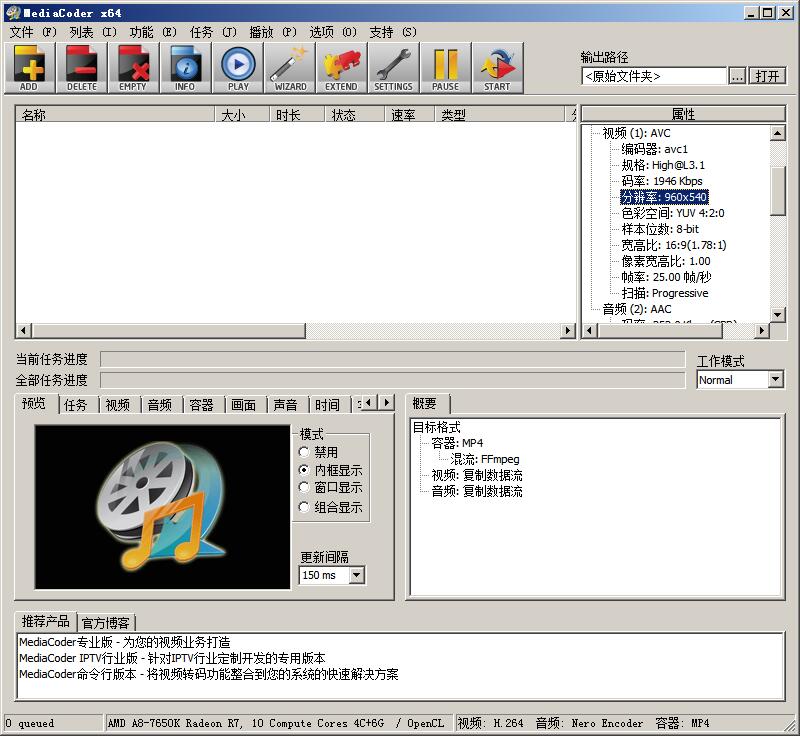The image size is (800, 736).
Task: Select the 帧率: 25.00 帧/秒 row
Action: tap(666, 277)
